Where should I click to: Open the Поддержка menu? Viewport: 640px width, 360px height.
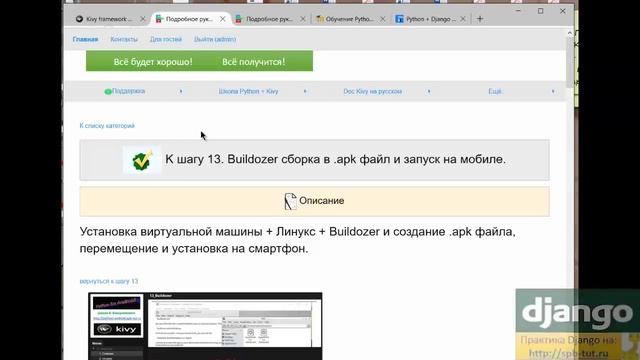pyautogui.click(x=128, y=91)
